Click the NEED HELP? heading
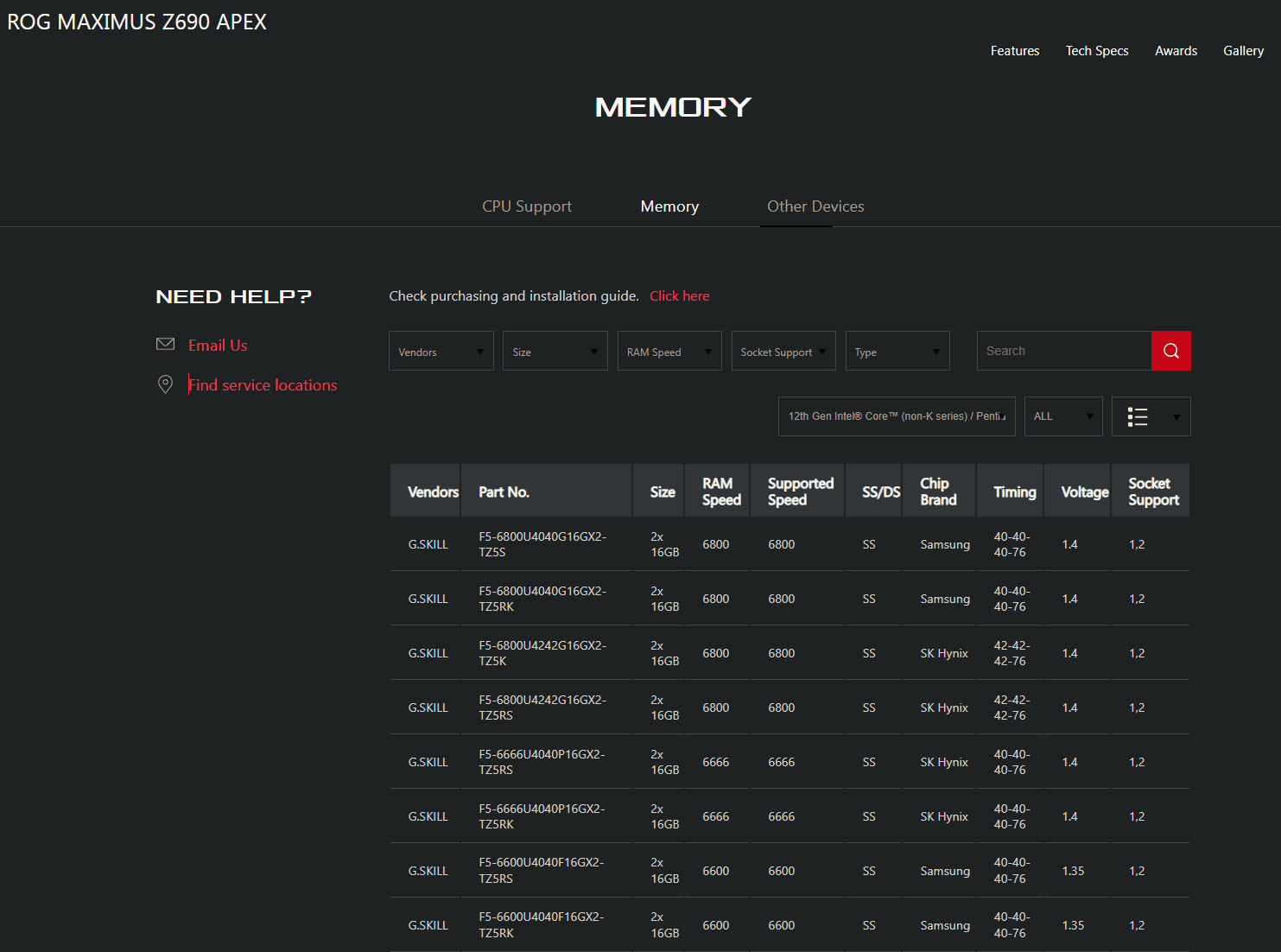 tap(233, 296)
